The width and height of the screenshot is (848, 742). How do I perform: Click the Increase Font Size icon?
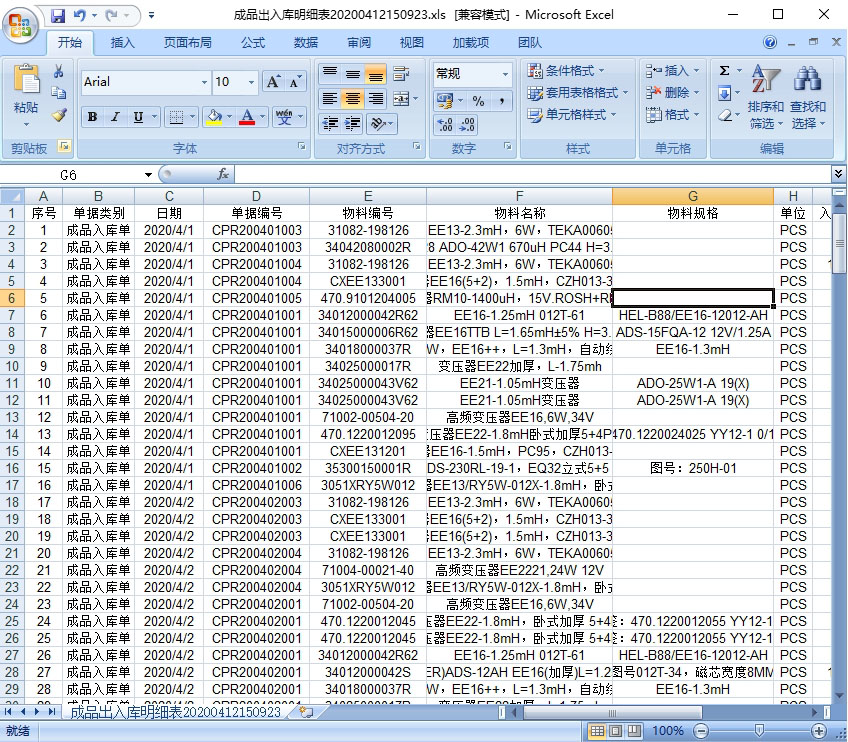[x=273, y=82]
